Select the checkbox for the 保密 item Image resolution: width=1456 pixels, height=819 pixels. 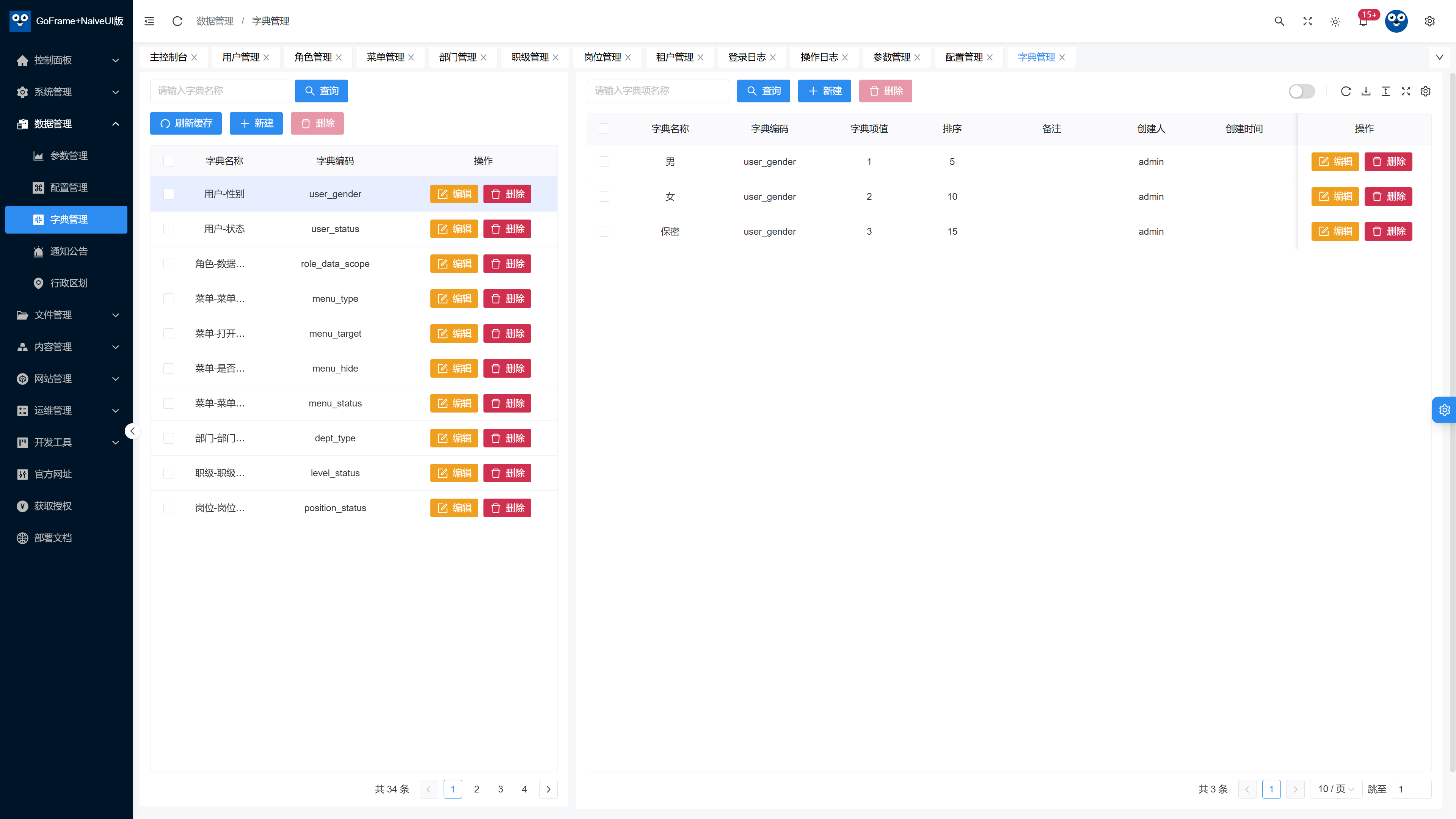pos(604,231)
